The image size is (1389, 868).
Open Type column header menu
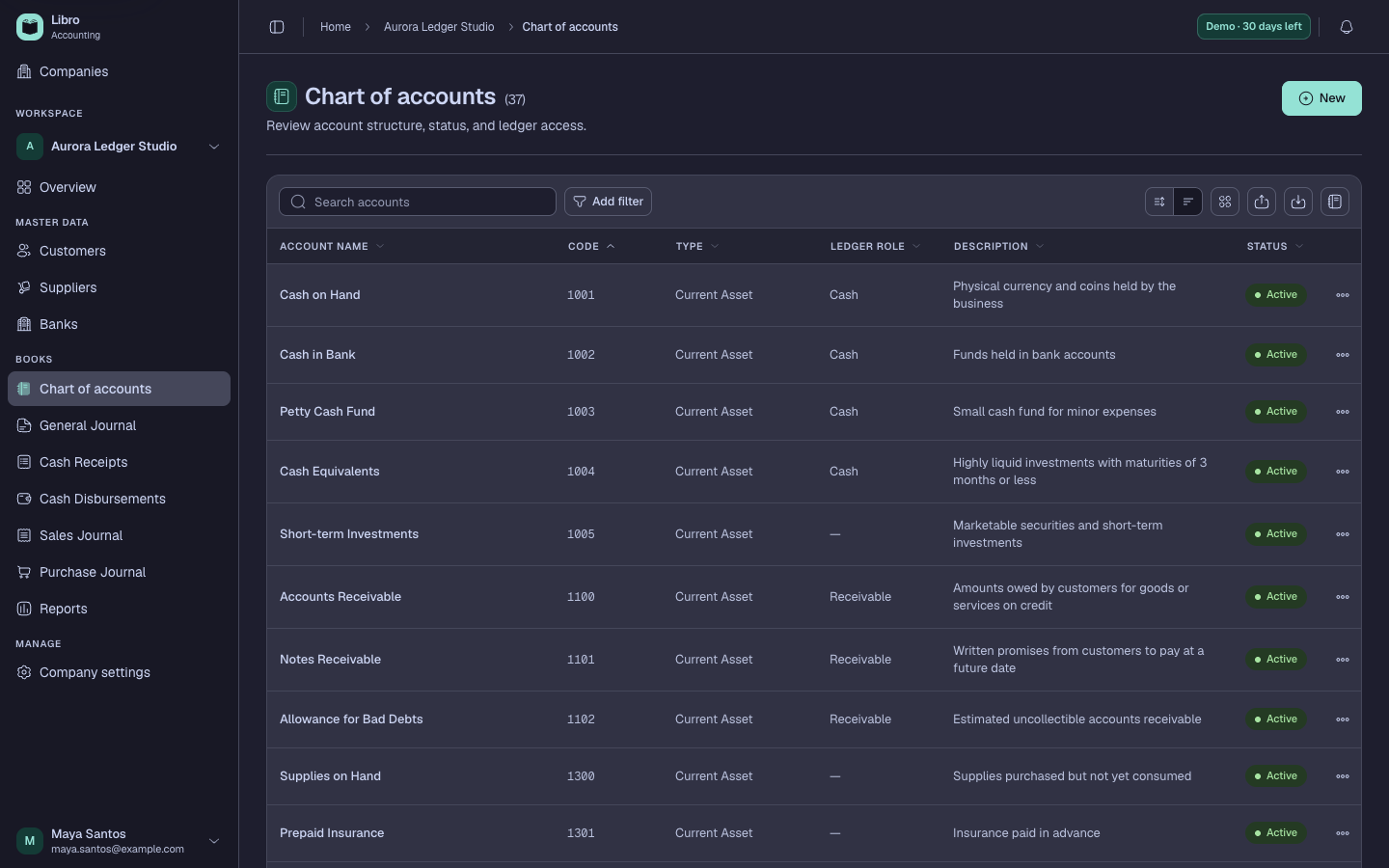pos(697,247)
